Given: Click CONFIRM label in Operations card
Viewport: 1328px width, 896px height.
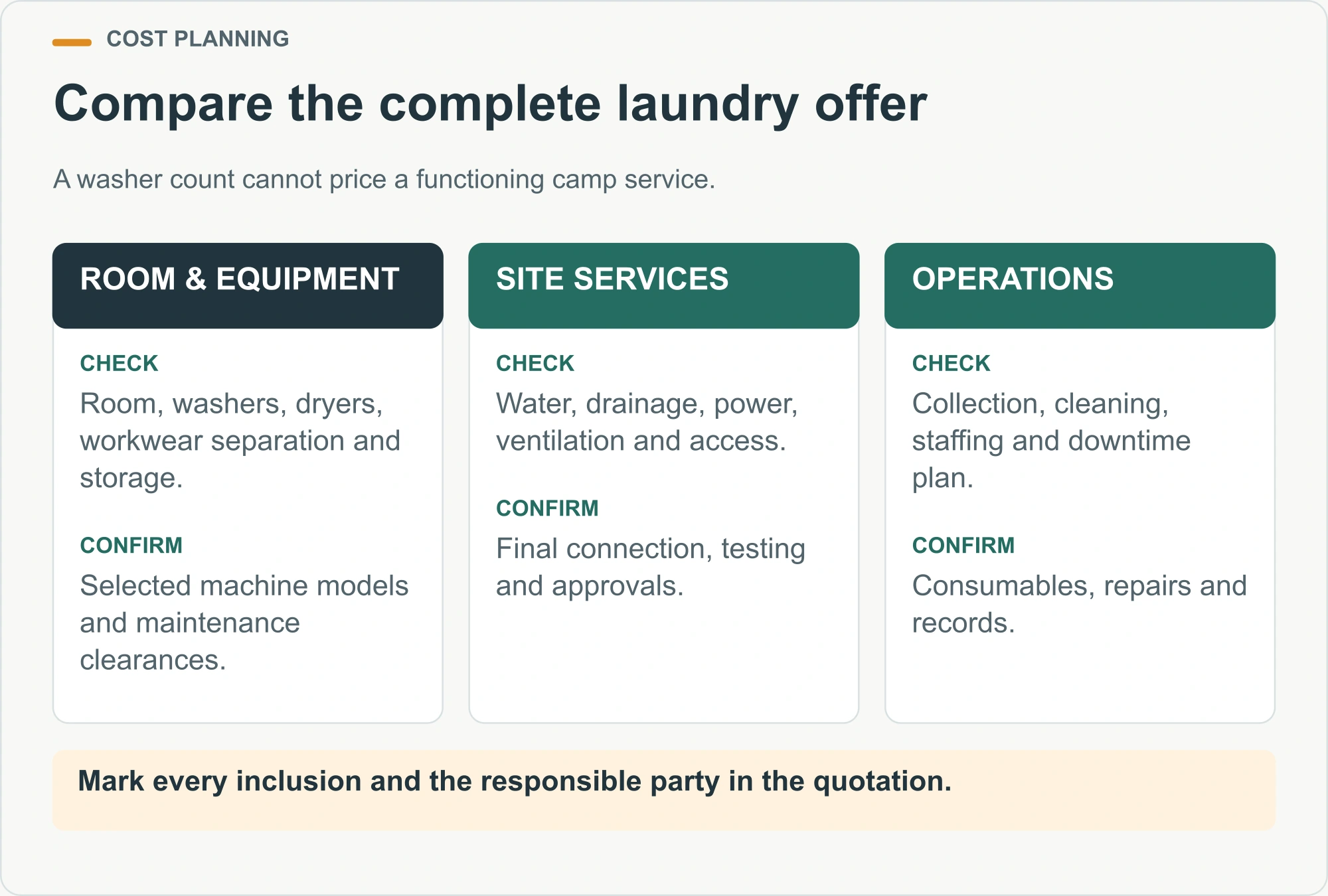Looking at the screenshot, I should [x=963, y=546].
